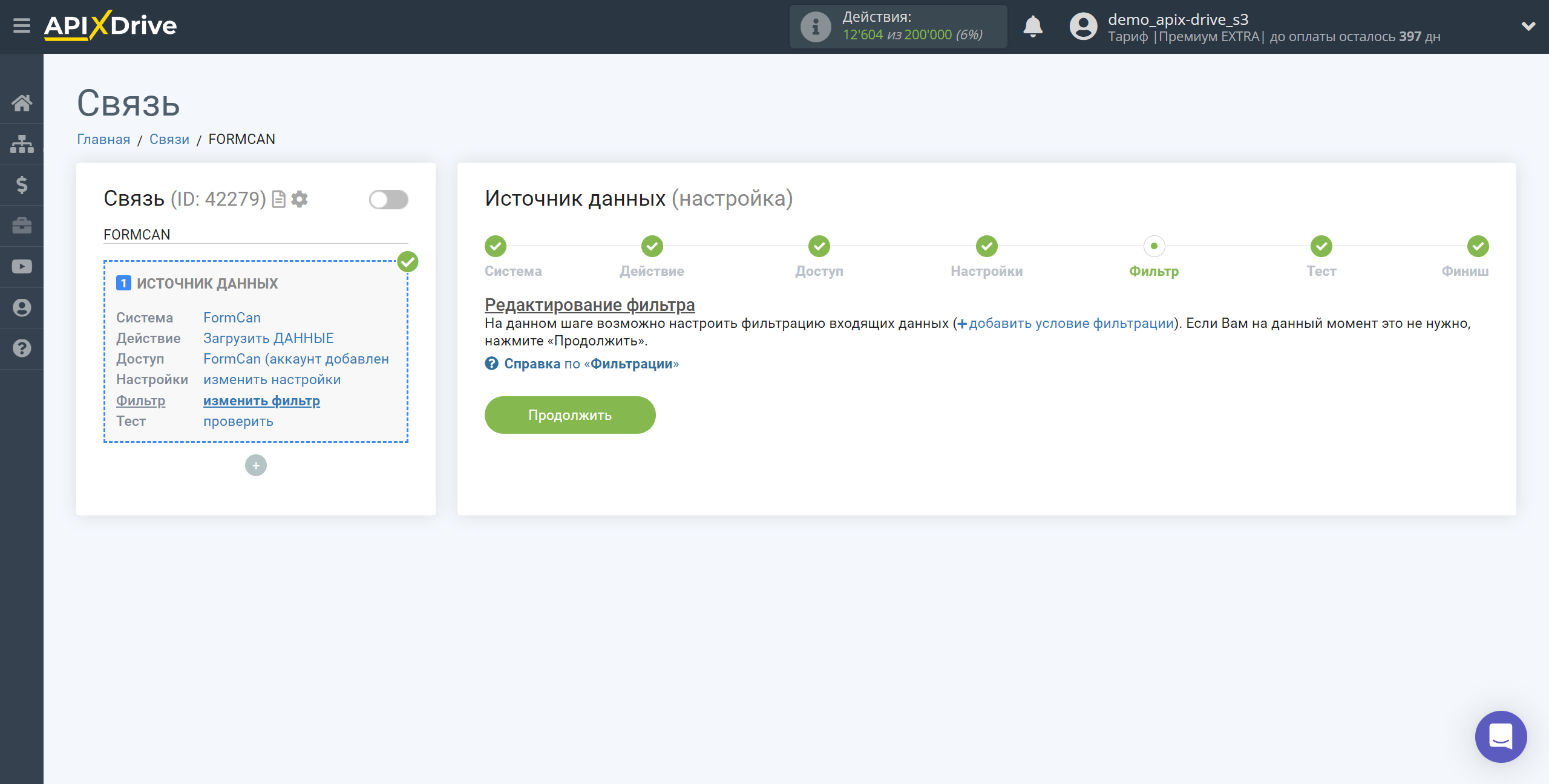The height and width of the screenshot is (784, 1549).
Task: Click the Связи breadcrumb link
Action: 169,139
